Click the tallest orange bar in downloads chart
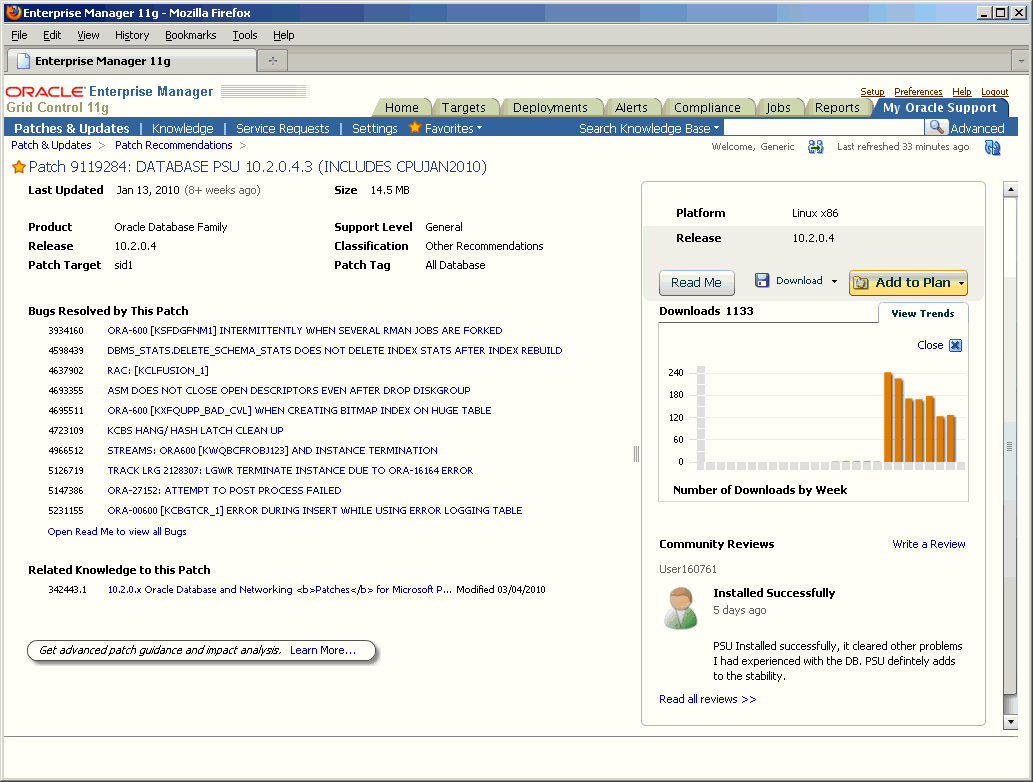1033x782 pixels. (x=888, y=417)
